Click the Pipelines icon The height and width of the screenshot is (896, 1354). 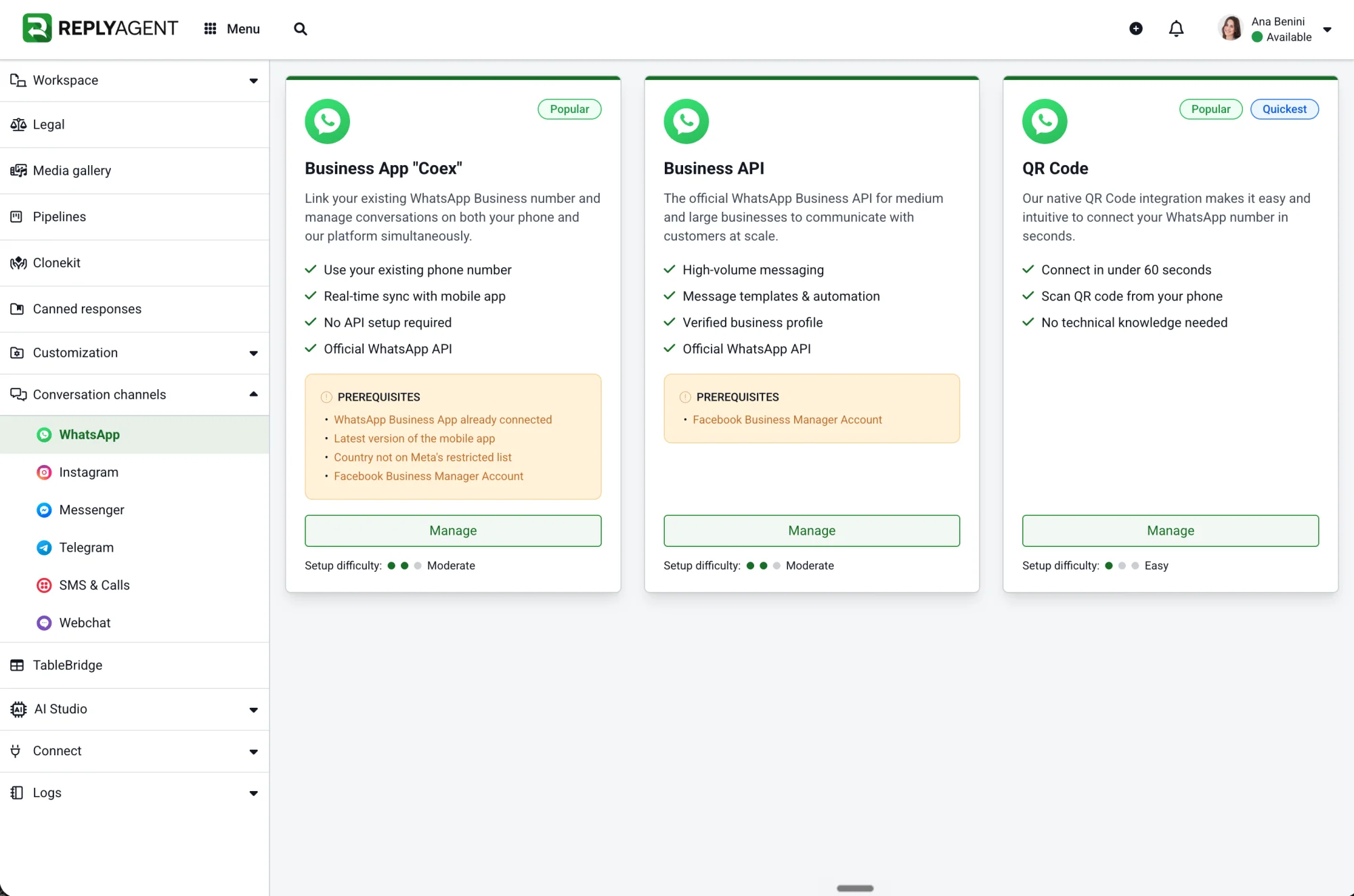[x=17, y=217]
